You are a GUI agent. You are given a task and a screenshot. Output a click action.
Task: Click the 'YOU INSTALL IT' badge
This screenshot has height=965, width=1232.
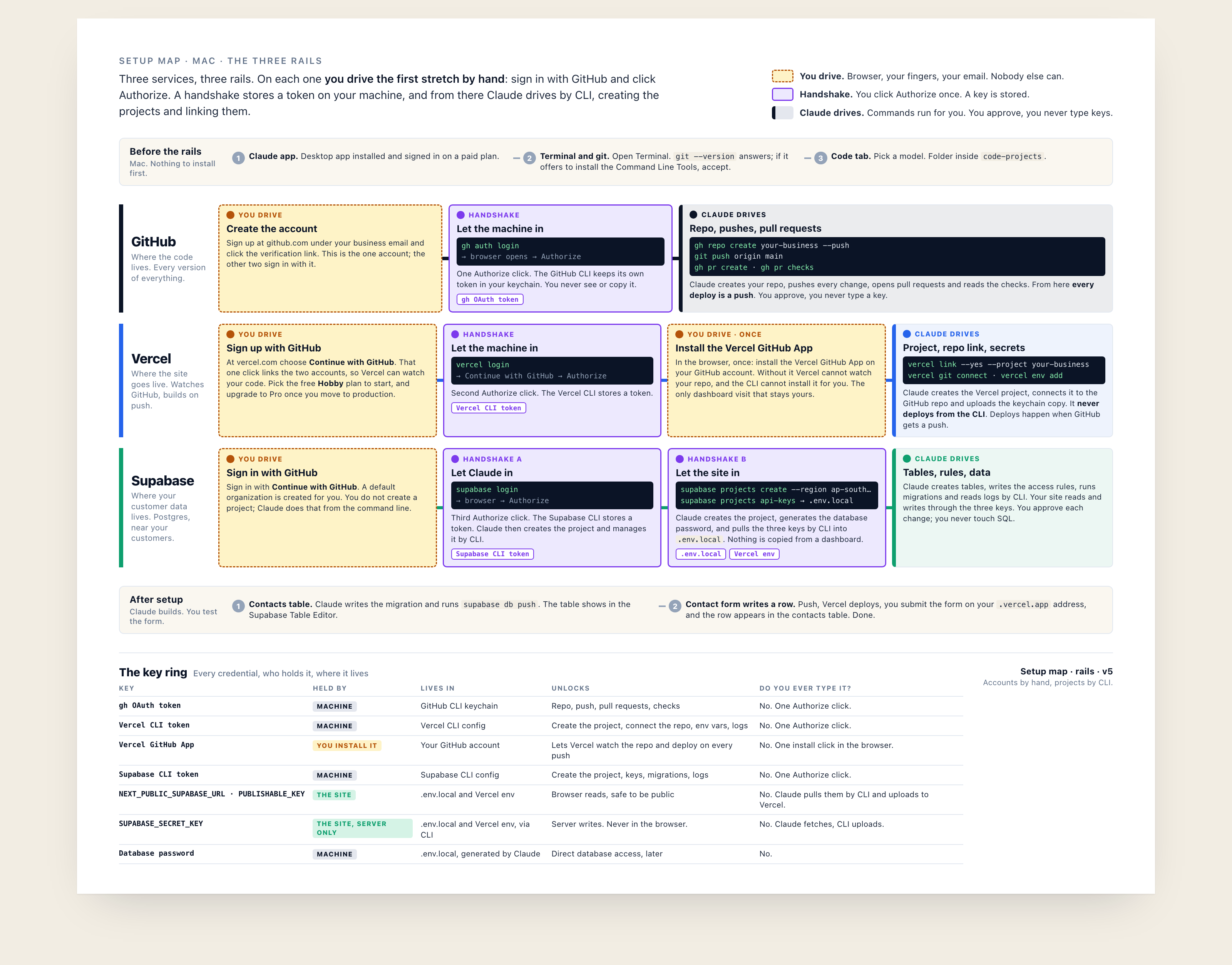pyautogui.click(x=347, y=746)
